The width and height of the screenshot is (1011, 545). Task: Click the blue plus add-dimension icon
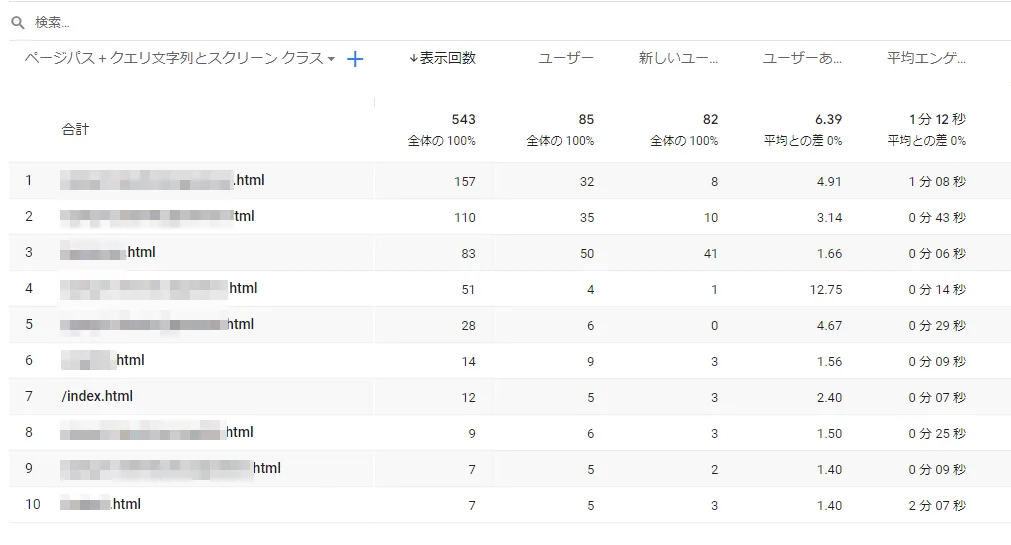click(x=355, y=59)
